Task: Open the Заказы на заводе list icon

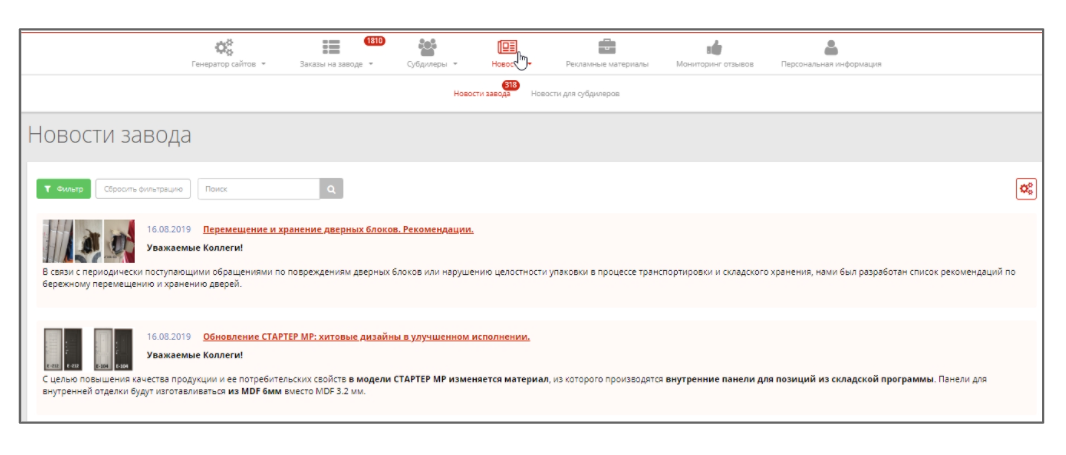Action: 332,47
